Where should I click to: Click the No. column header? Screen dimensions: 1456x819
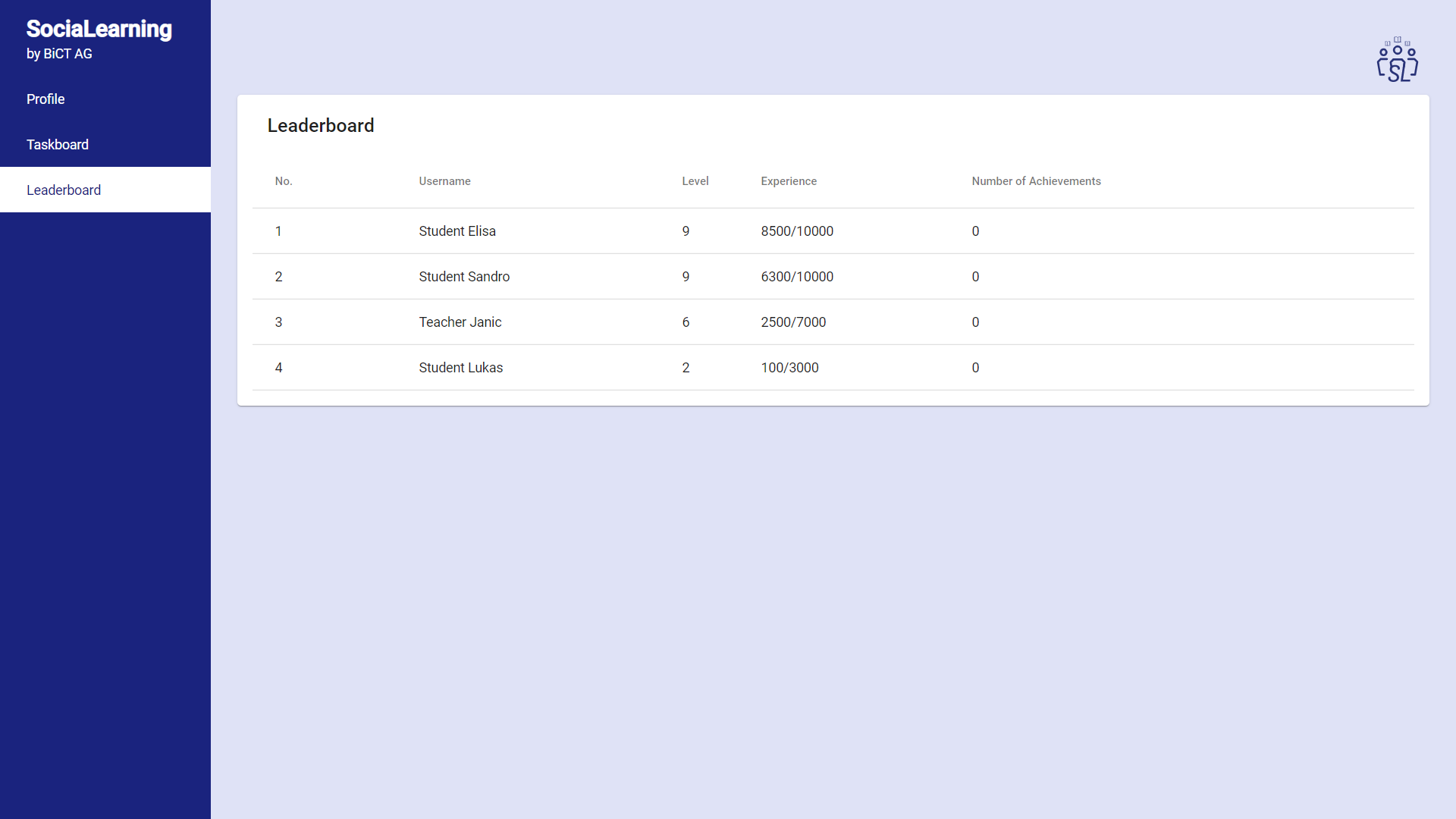point(284,181)
